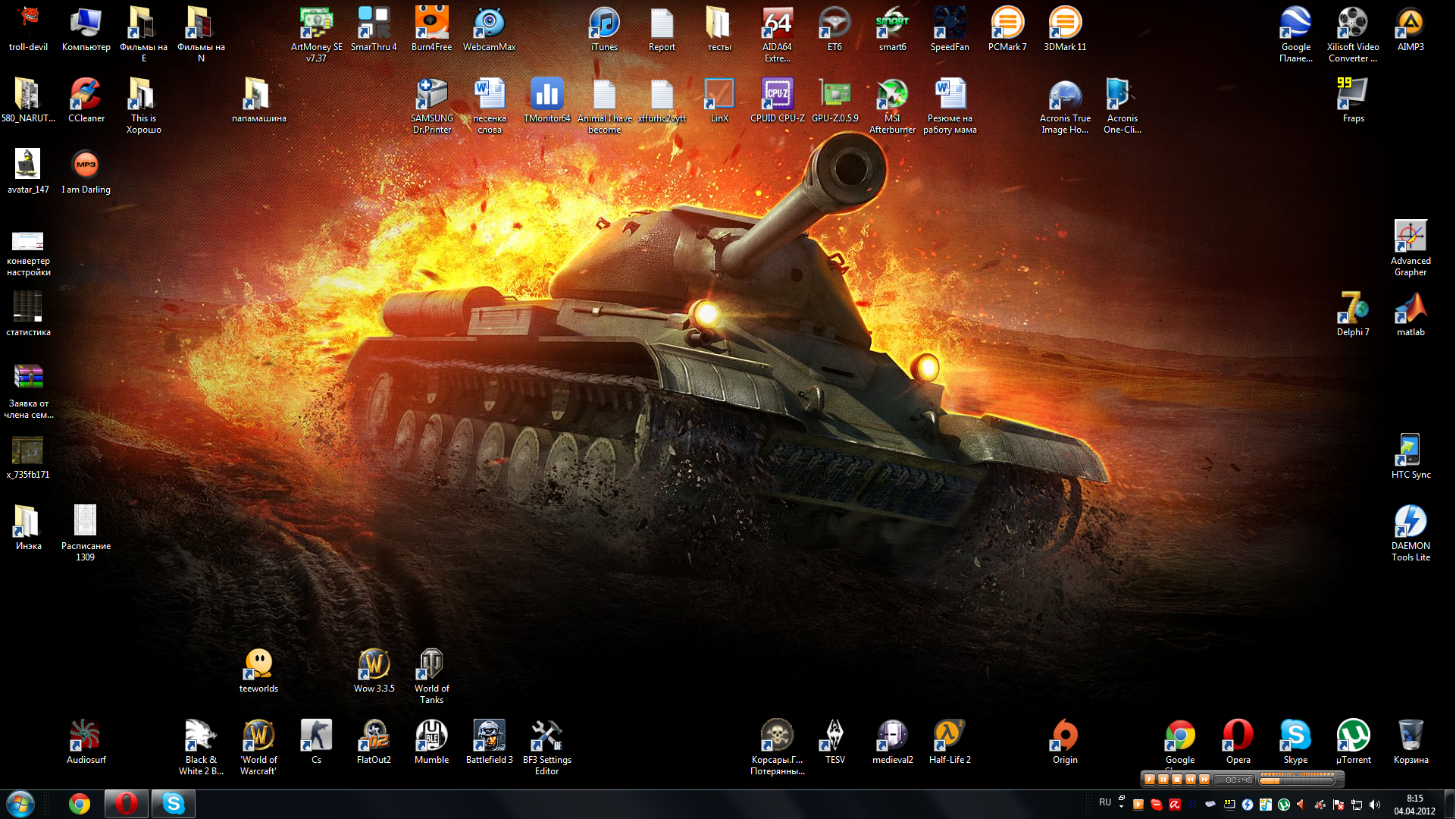The width and height of the screenshot is (1456, 819).
Task: Open the Fraps shortcut
Action: point(1353,101)
